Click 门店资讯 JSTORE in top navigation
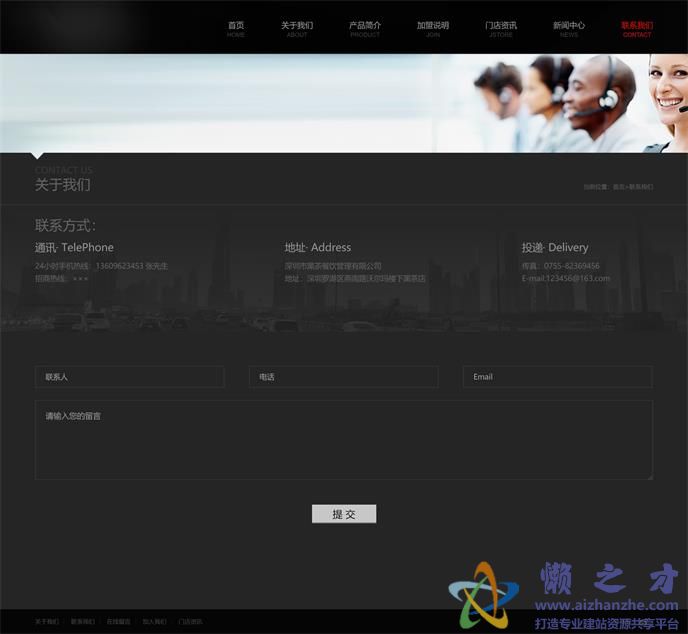This screenshot has height=634, width=688. tap(501, 29)
